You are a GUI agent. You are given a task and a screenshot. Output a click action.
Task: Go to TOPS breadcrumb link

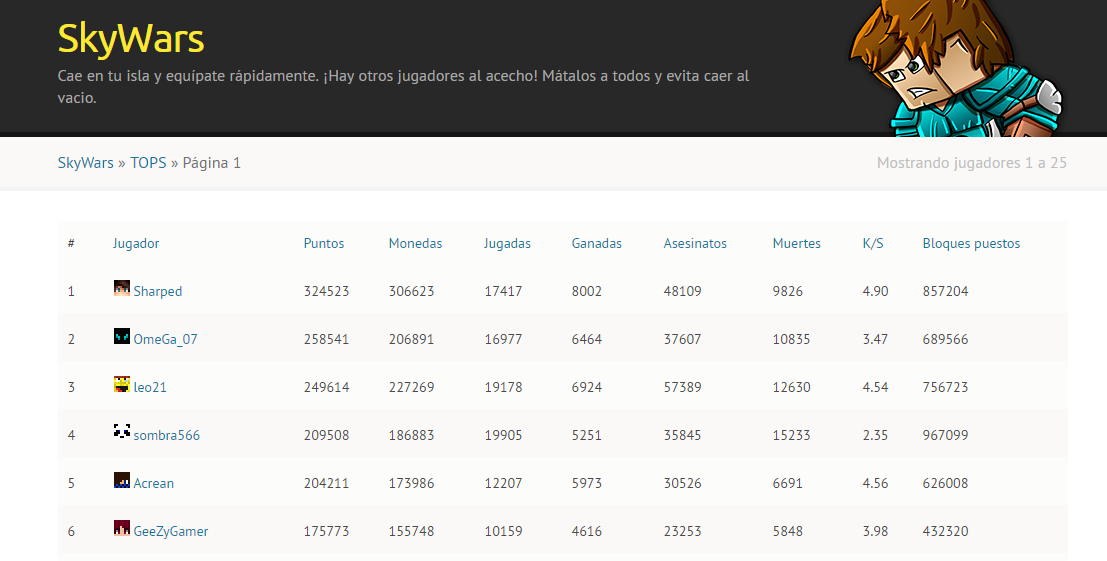tap(148, 163)
